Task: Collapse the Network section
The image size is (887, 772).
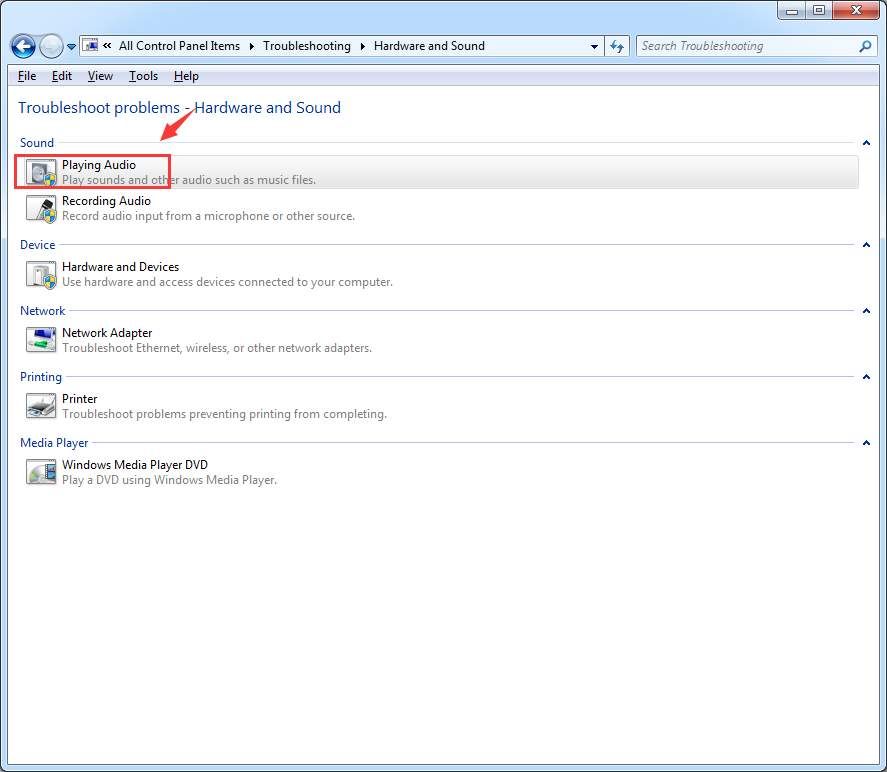Action: click(866, 311)
